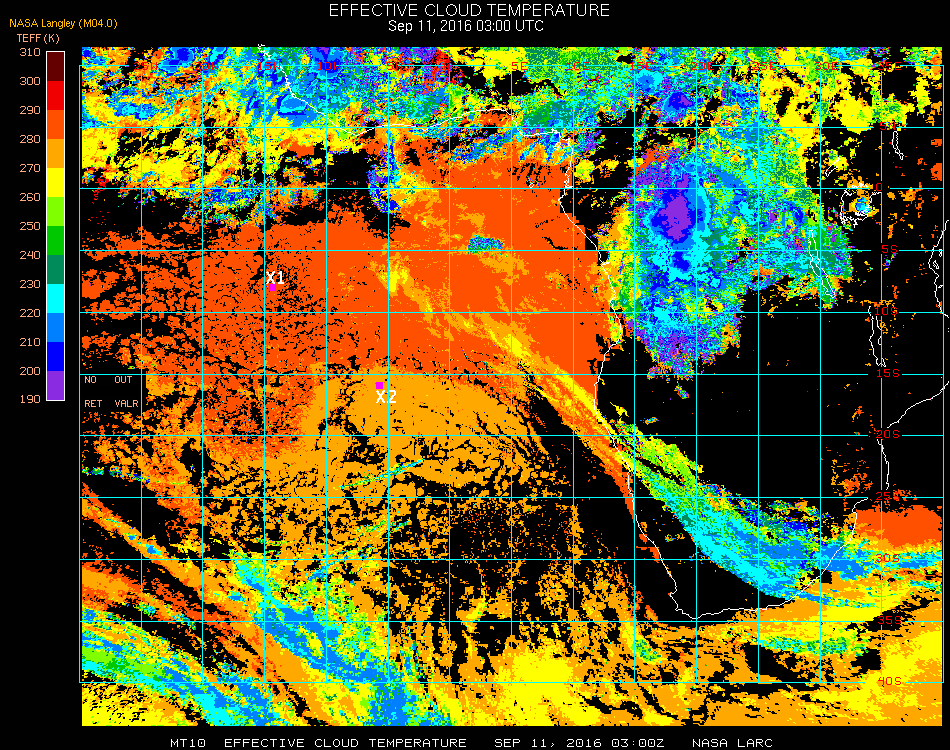This screenshot has width=950, height=750.
Task: Click the 'TEFF (K)' legend heading
Action: (38, 38)
